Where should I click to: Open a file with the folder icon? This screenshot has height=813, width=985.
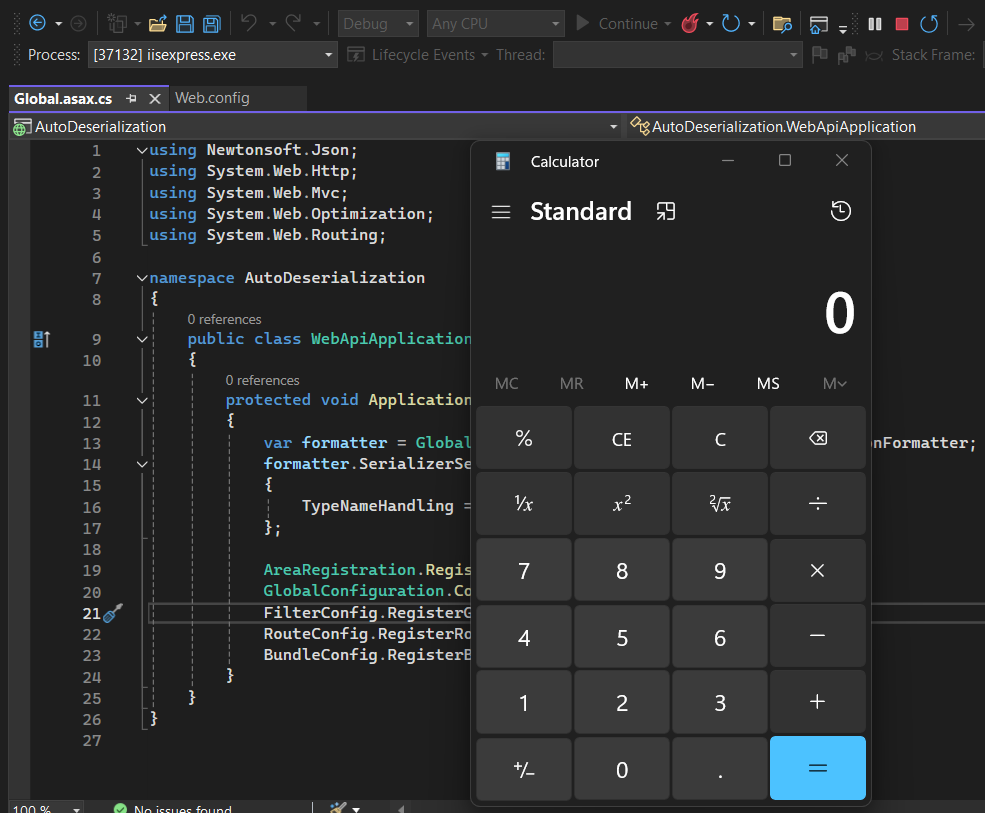(157, 24)
